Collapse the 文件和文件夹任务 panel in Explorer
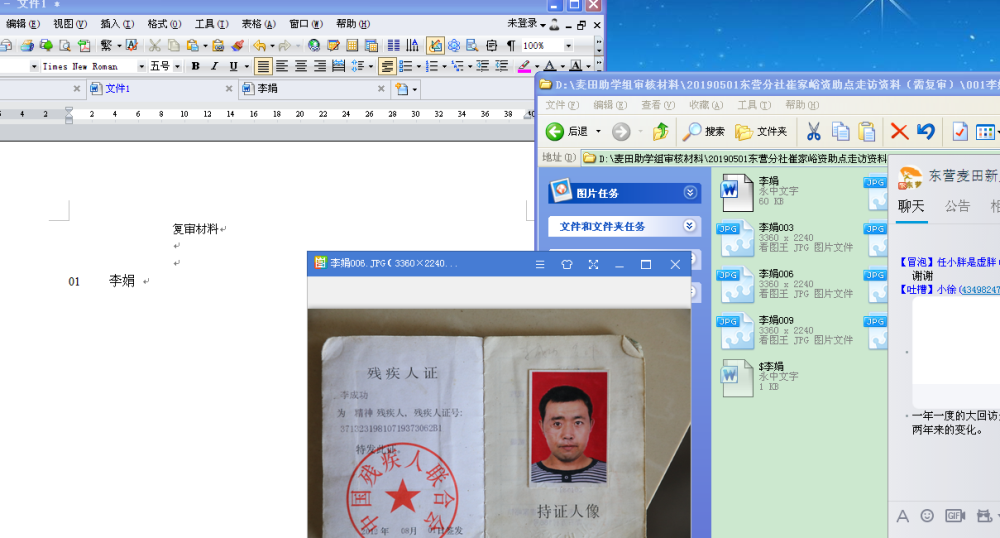This screenshot has height=538, width=1000. 689,226
